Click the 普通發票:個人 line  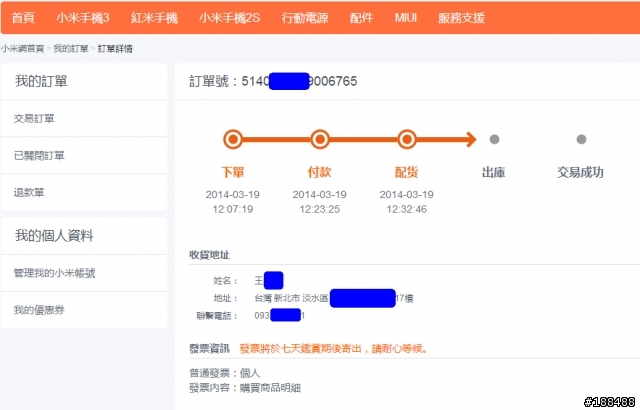[224, 373]
